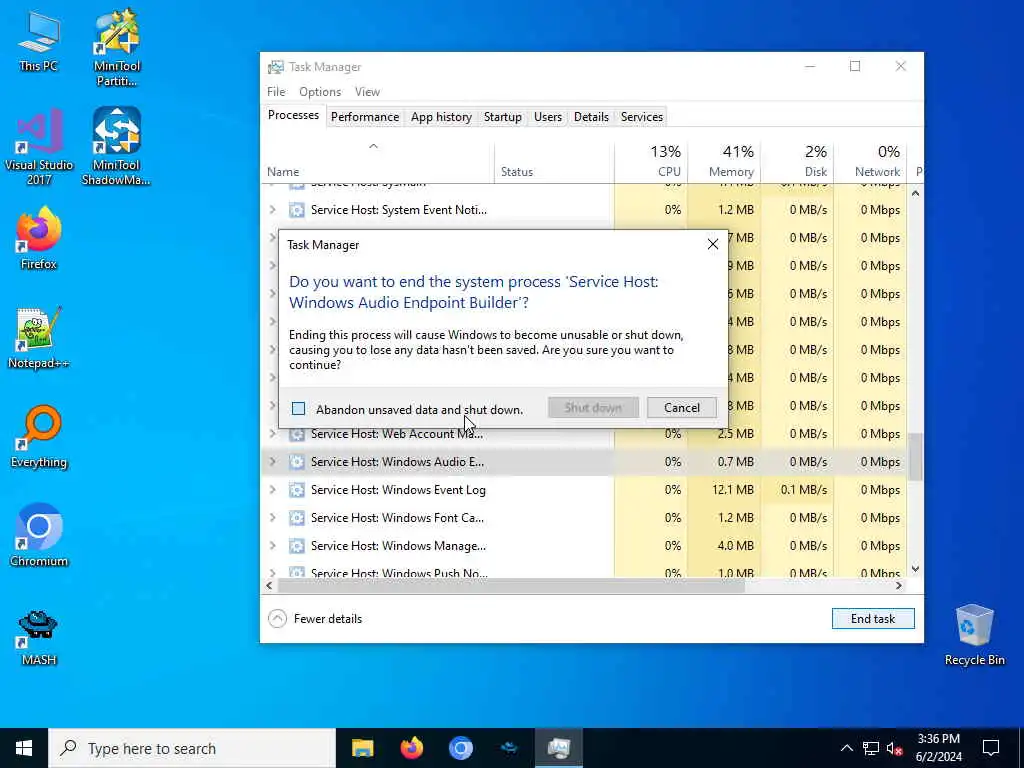The image size is (1024, 768).
Task: Click the scroll-down arrow of process list
Action: (916, 569)
